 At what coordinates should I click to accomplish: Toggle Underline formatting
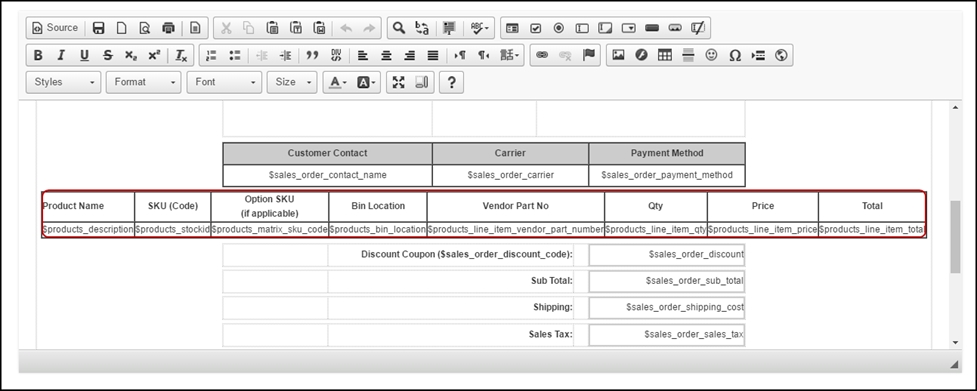pyautogui.click(x=85, y=55)
